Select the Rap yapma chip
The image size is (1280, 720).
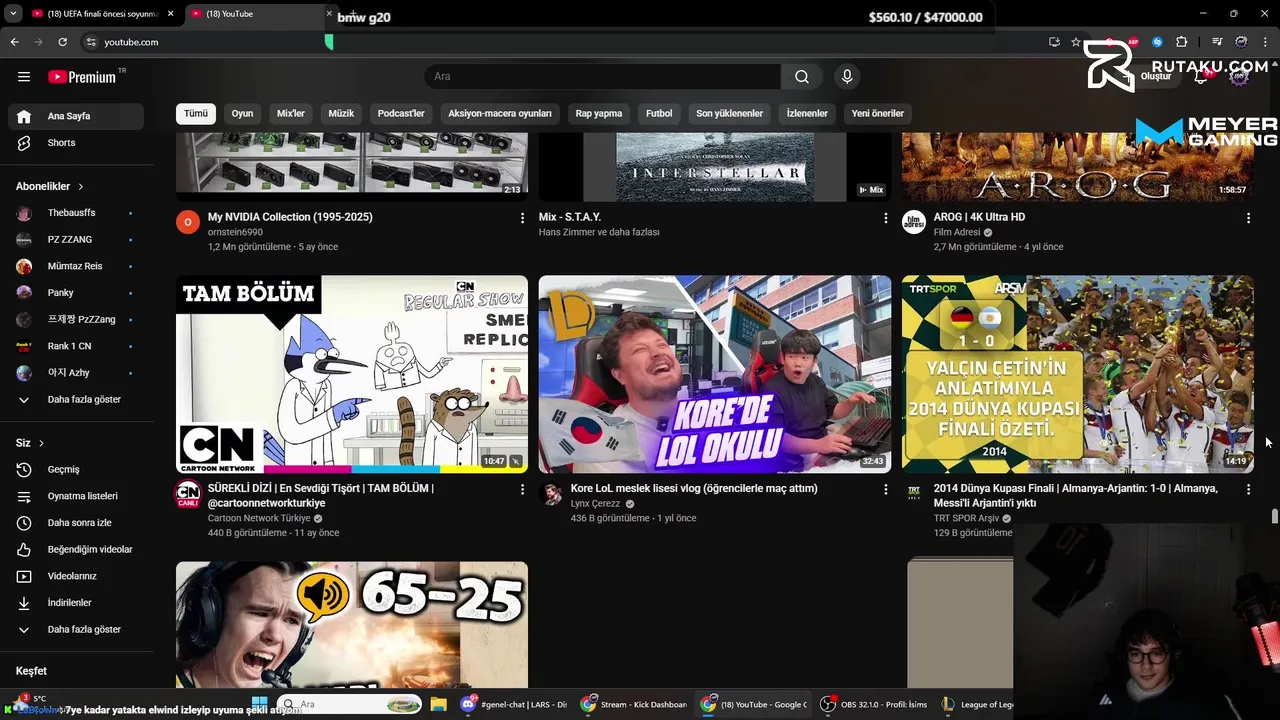[x=599, y=113]
